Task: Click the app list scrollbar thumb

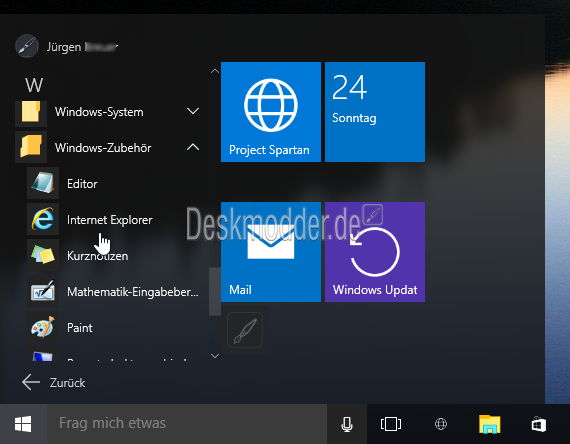Action: pos(215,292)
